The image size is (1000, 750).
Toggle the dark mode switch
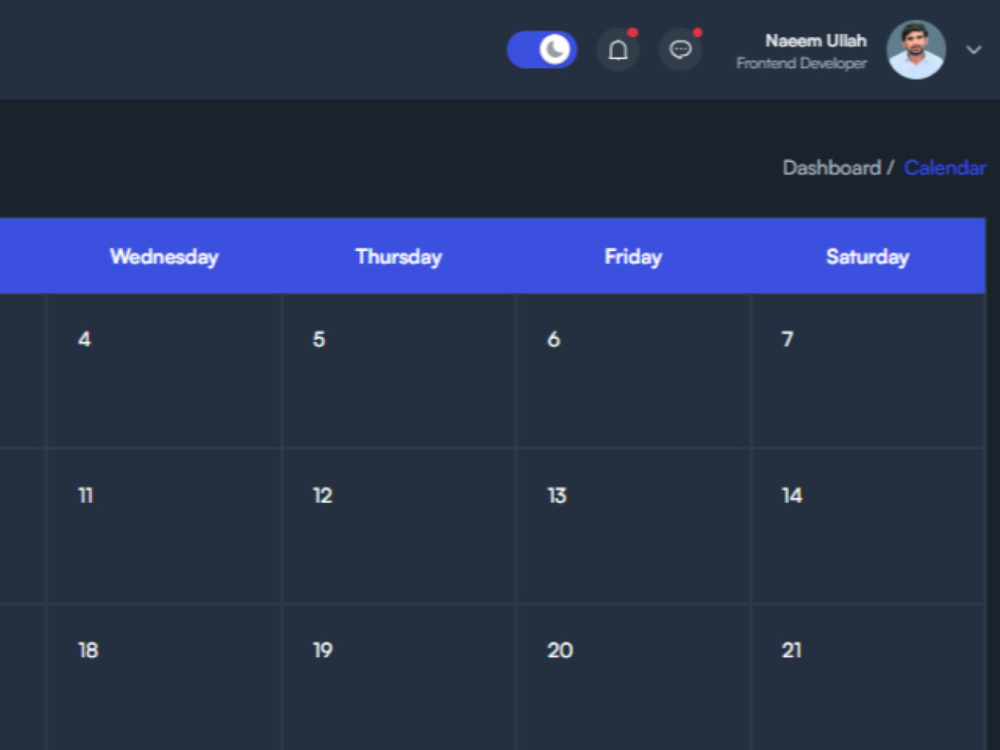[x=542, y=50]
